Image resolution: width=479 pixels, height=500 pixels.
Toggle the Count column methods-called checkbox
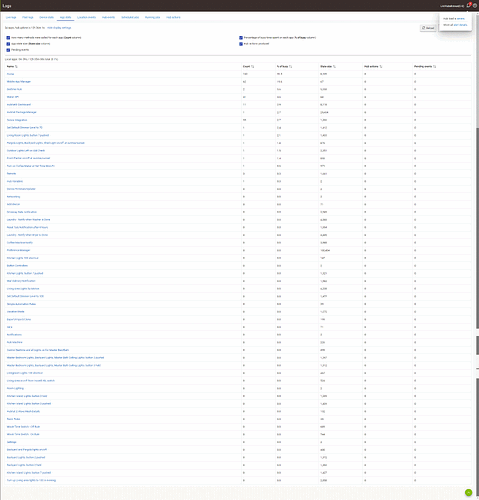click(8, 38)
